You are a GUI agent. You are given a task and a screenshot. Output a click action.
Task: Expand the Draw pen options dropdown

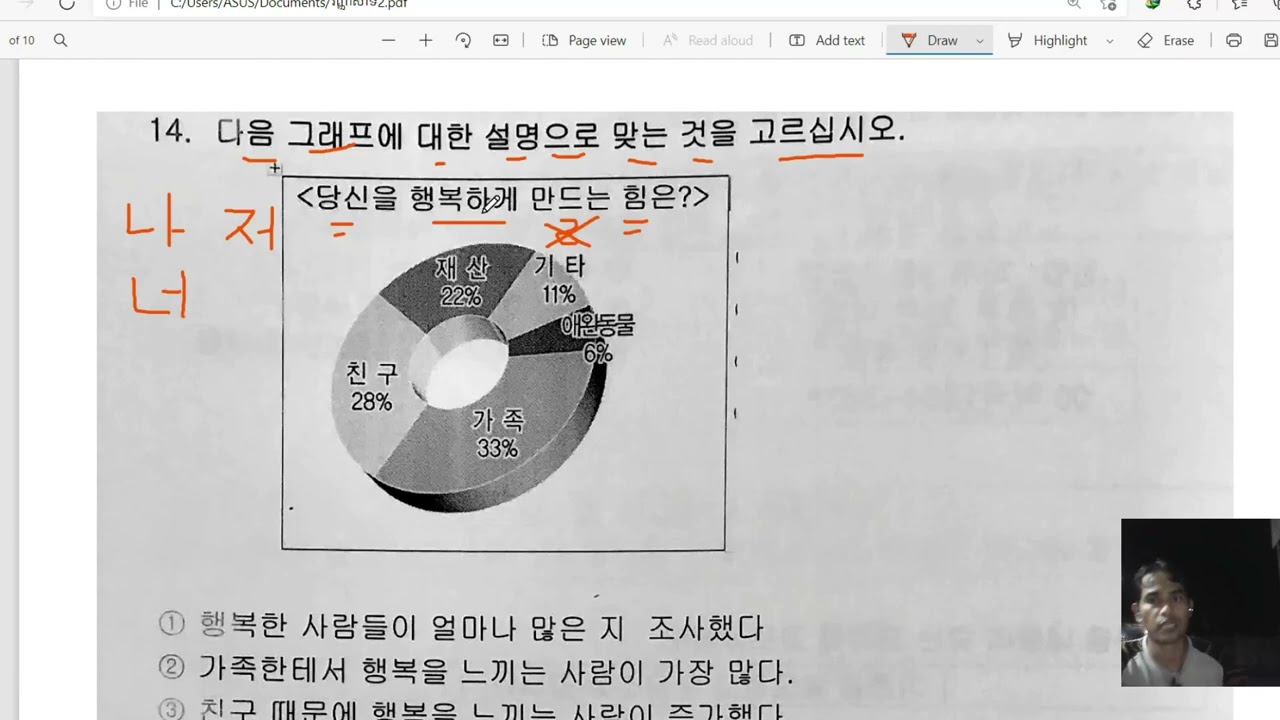(980, 41)
